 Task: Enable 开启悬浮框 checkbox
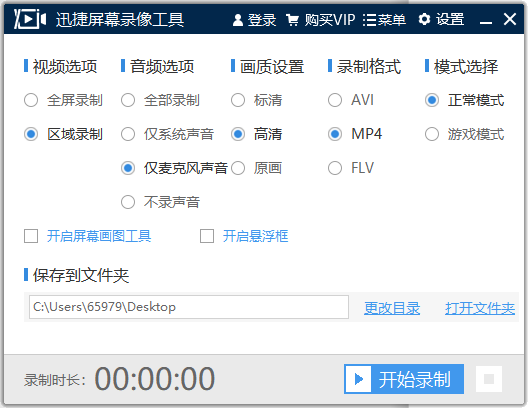click(x=207, y=236)
